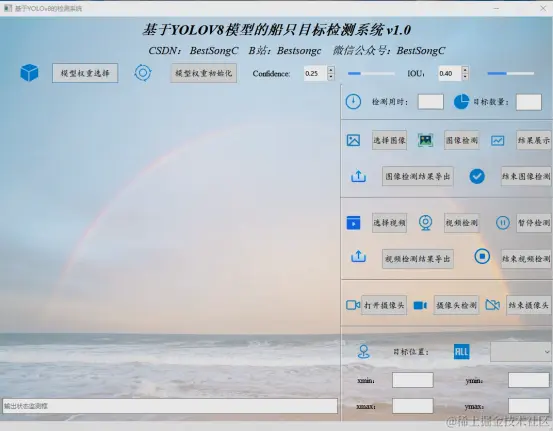Click the pause circle icon beside 暂停检测

coord(503,223)
